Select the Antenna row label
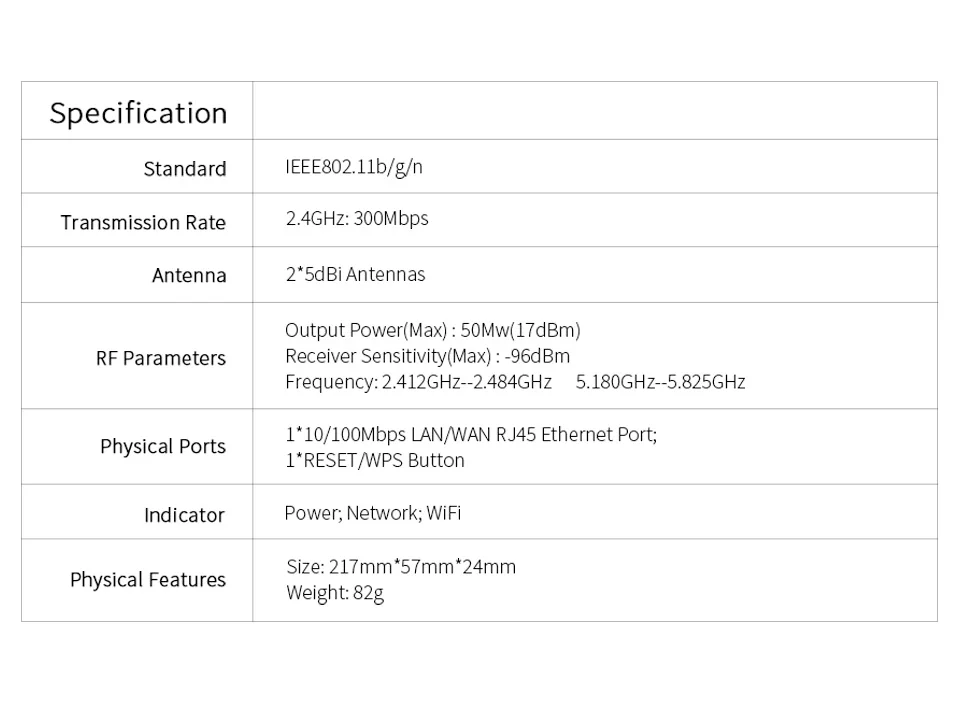The height and width of the screenshot is (703, 960). pyautogui.click(x=189, y=276)
